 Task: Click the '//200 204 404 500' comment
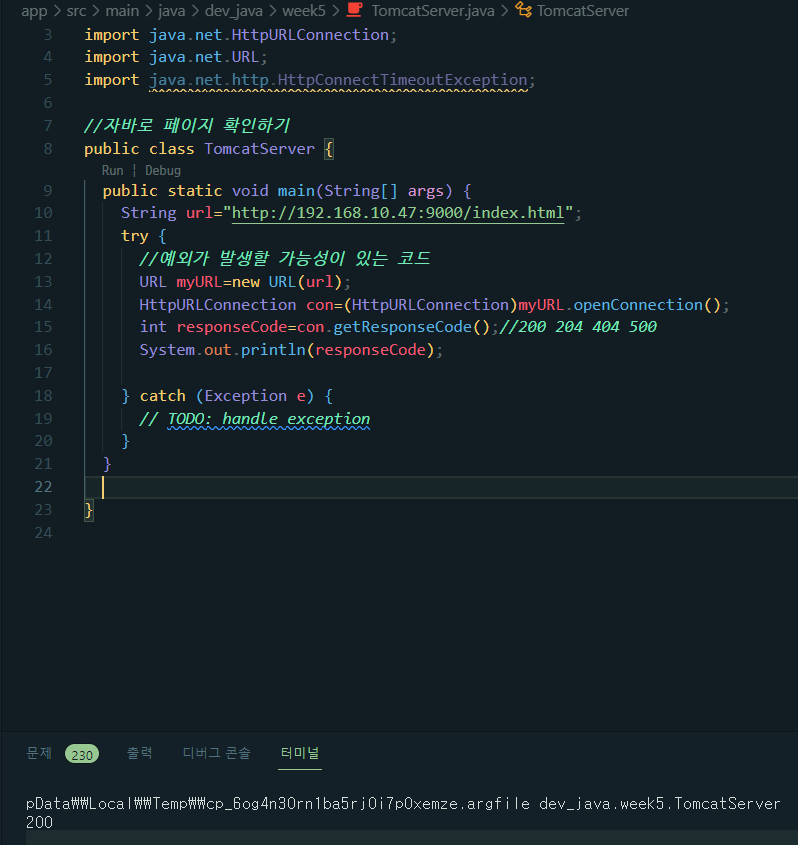pyautogui.click(x=578, y=327)
